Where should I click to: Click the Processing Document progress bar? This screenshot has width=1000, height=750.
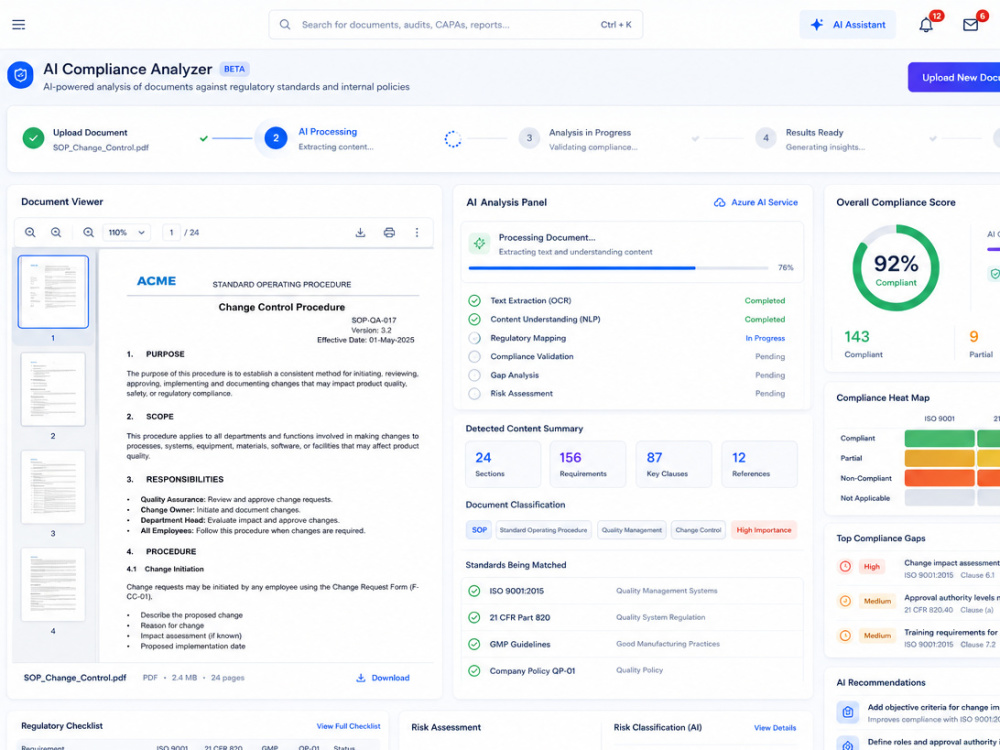coord(618,268)
